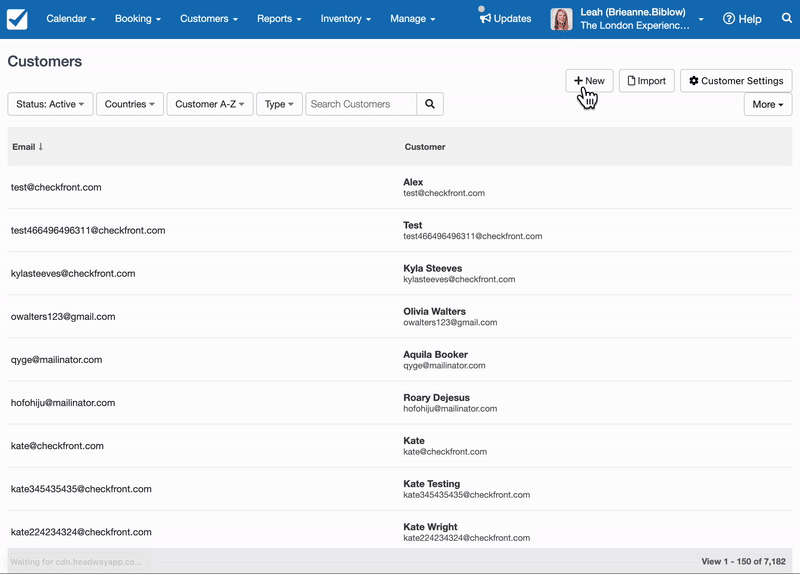
Task: Add a new customer with New button
Action: click(589, 81)
